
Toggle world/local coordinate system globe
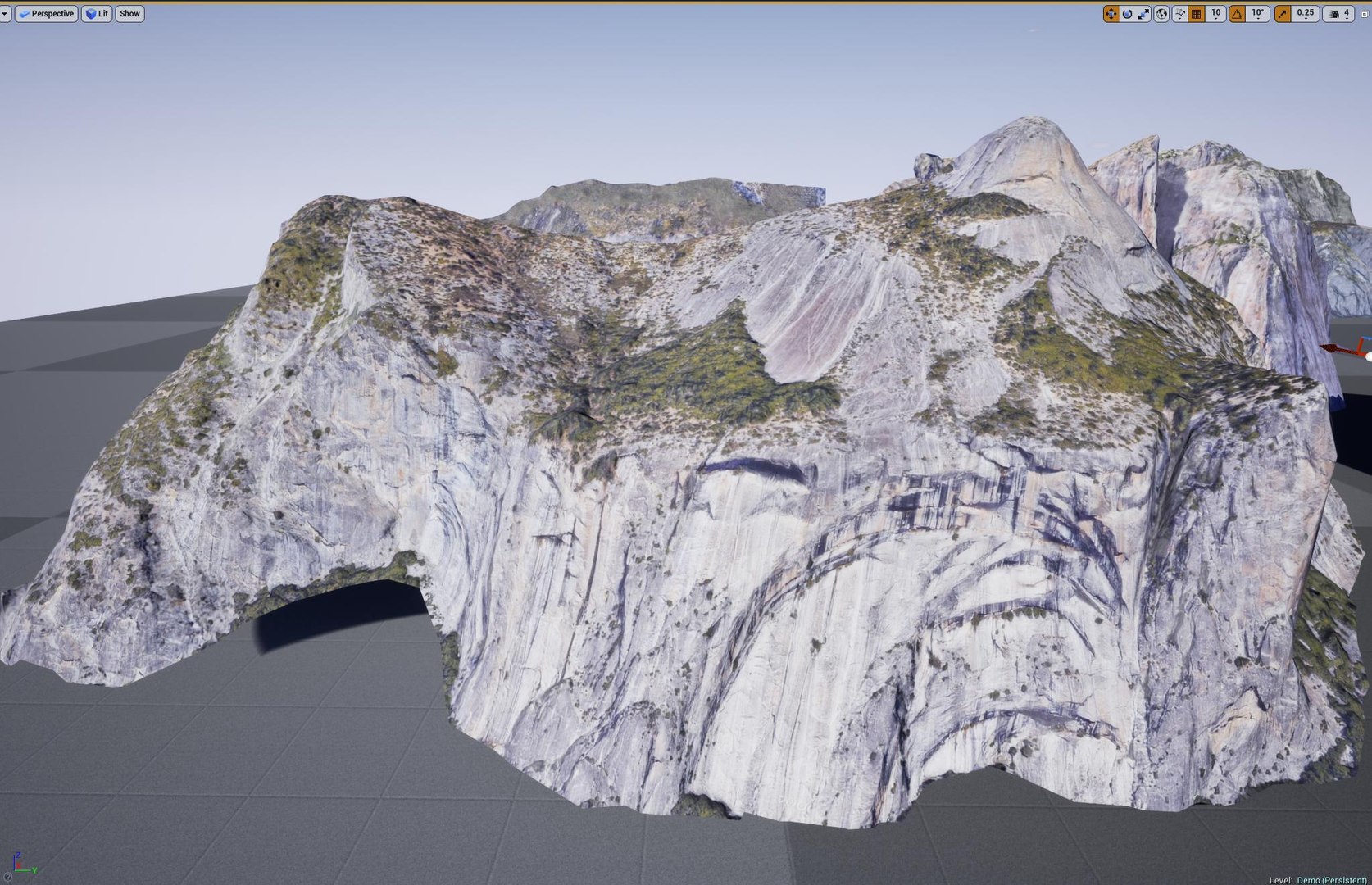point(1161,14)
